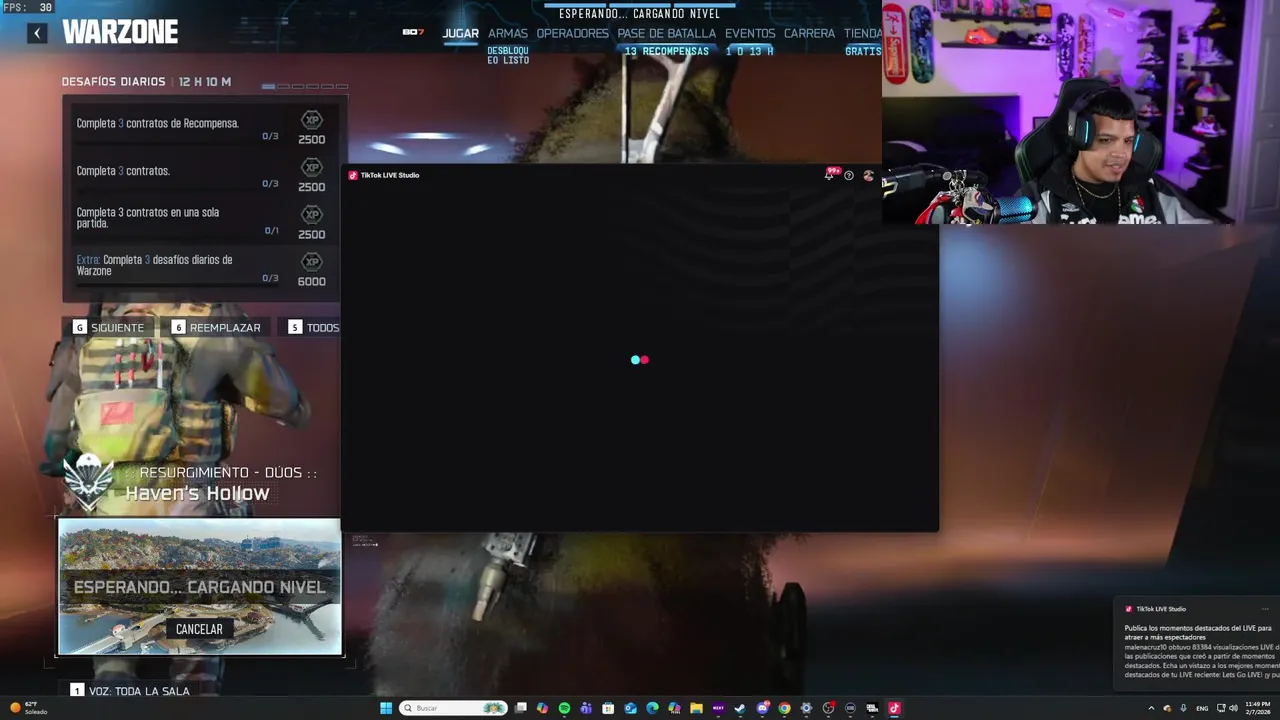Open the JUGAR tab
This screenshot has height=720, width=1280.
coord(460,33)
